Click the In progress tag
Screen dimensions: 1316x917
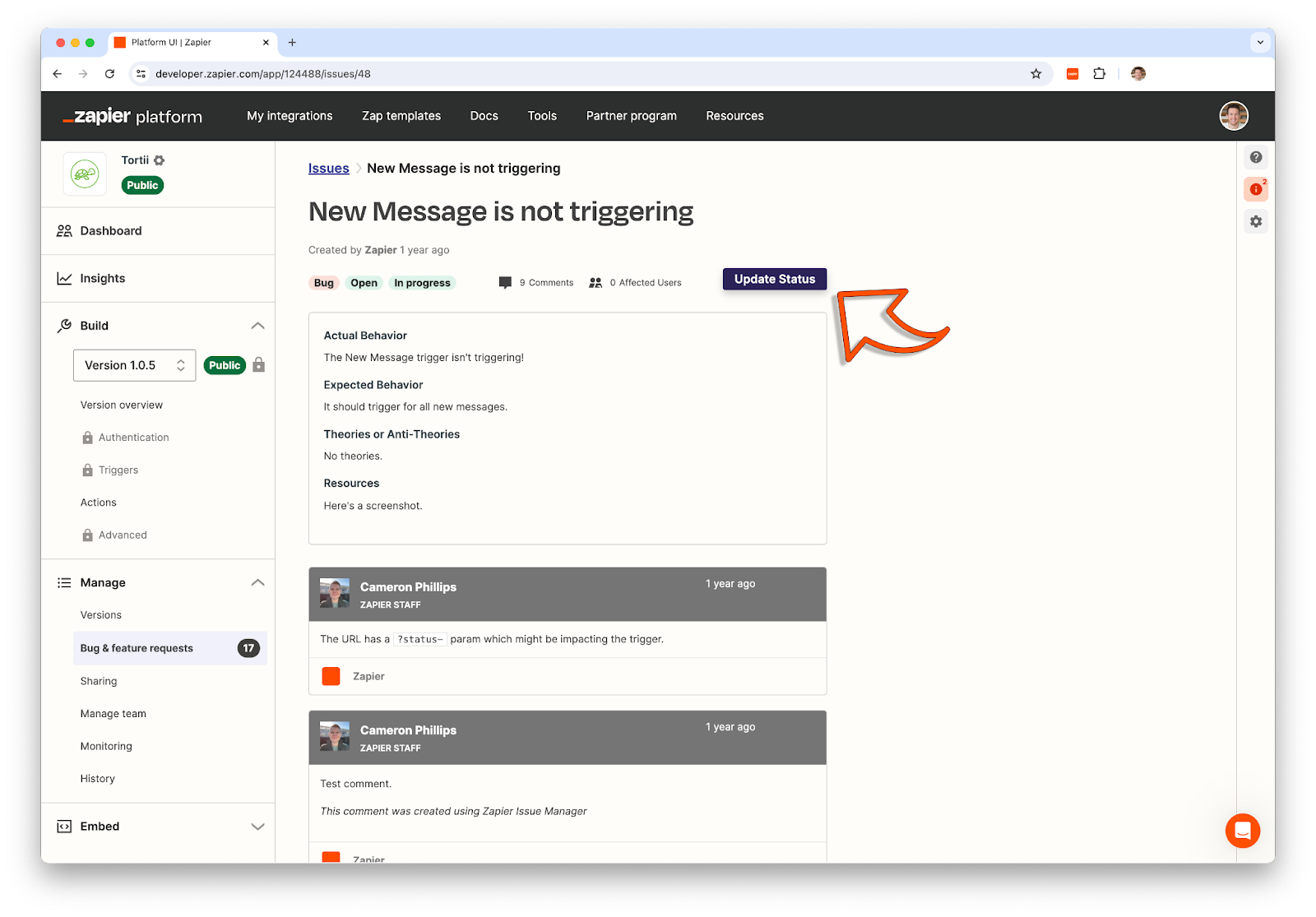coord(422,283)
